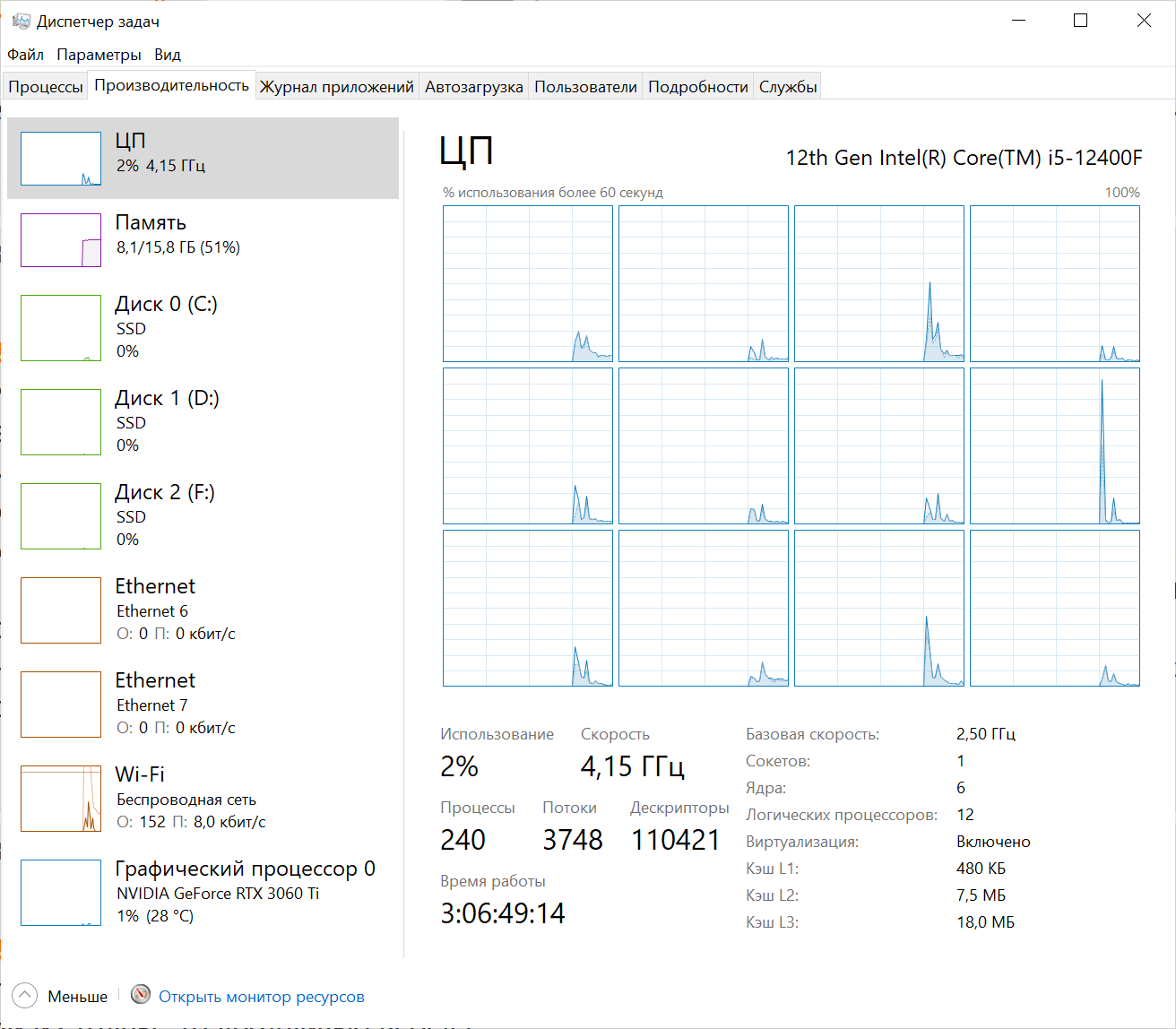The height and width of the screenshot is (1029, 1176).
Task: Open the Вид menu
Action: pos(168,55)
